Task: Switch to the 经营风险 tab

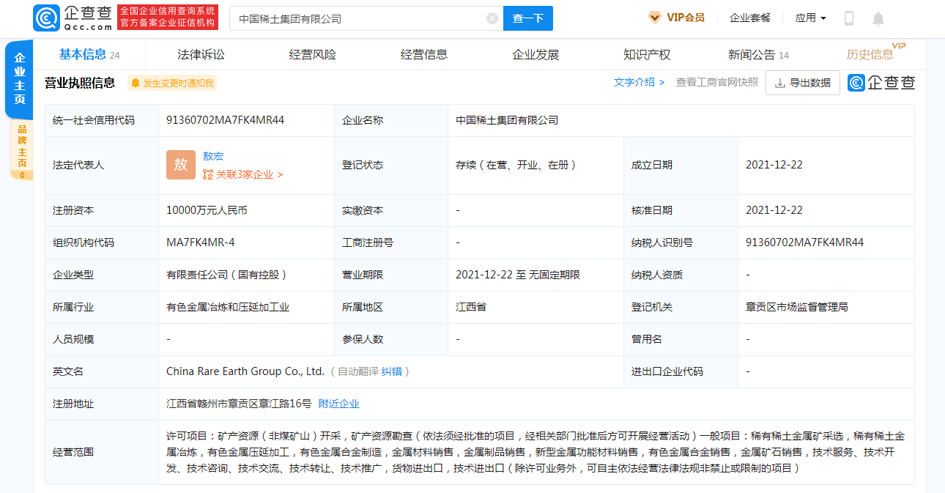Action: (x=312, y=55)
